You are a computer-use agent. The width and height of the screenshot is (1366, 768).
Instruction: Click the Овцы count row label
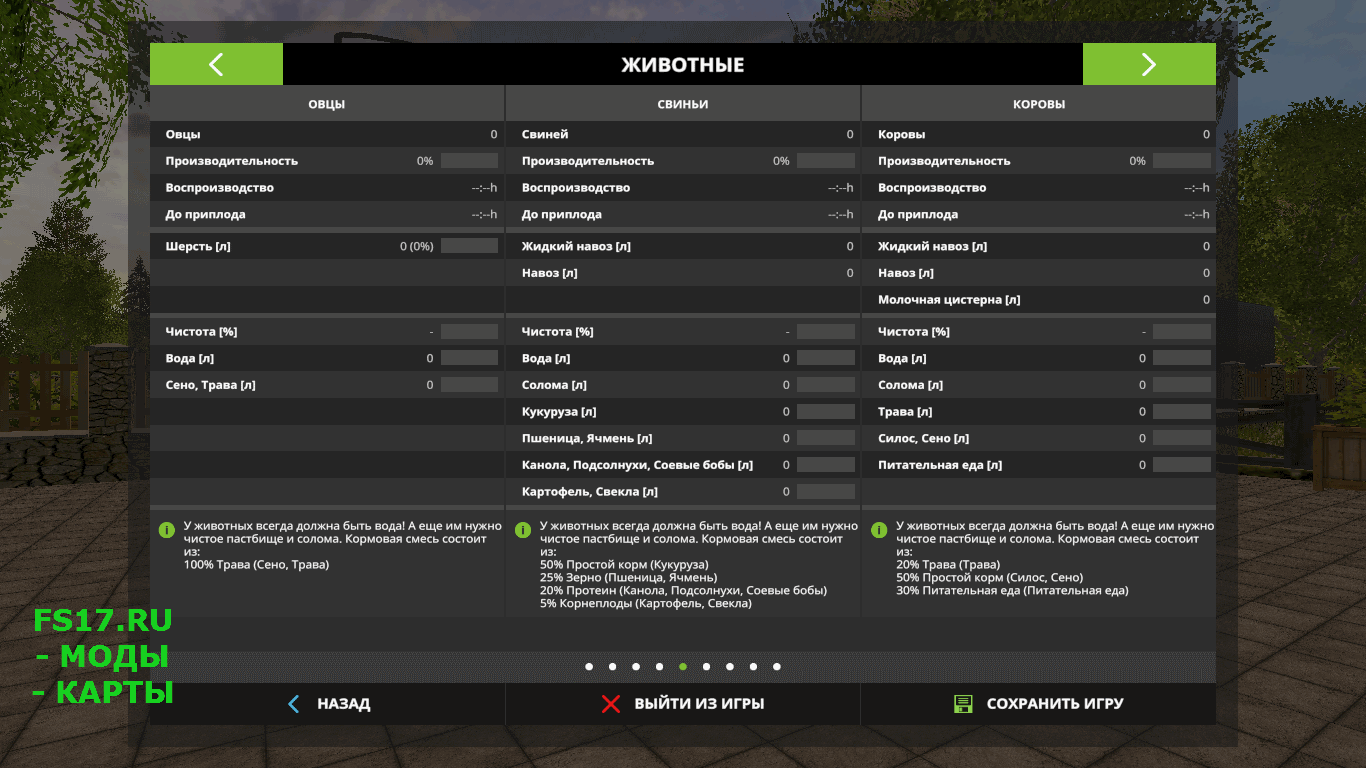183,134
